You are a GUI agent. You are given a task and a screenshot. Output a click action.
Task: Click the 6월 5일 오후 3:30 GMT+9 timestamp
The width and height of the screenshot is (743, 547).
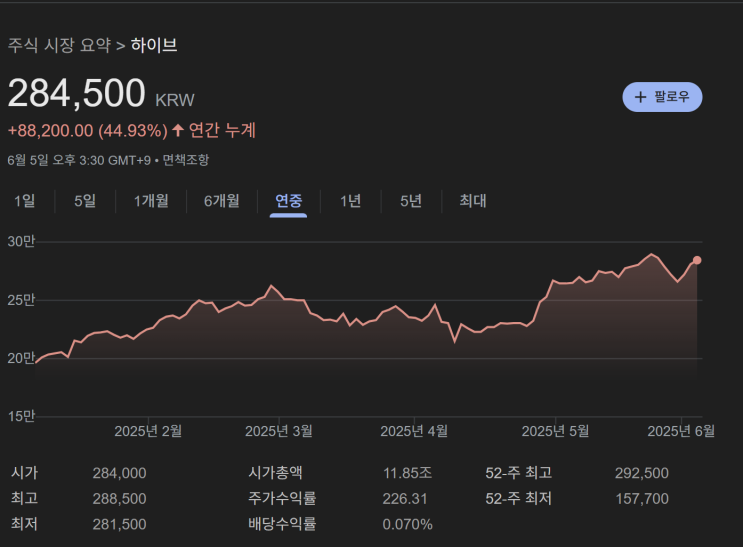click(x=79, y=160)
